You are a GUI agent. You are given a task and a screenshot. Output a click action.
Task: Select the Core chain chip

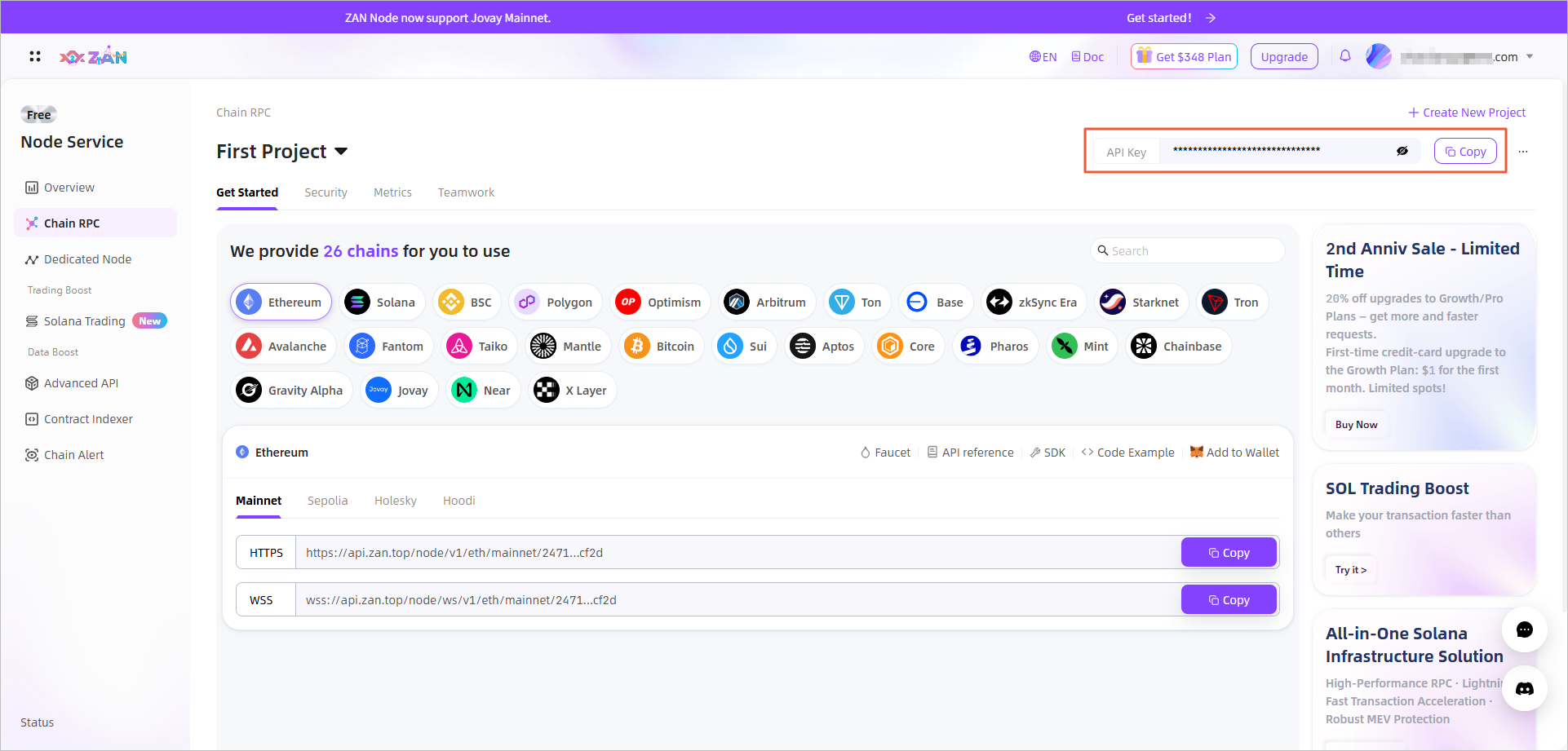[x=908, y=347]
